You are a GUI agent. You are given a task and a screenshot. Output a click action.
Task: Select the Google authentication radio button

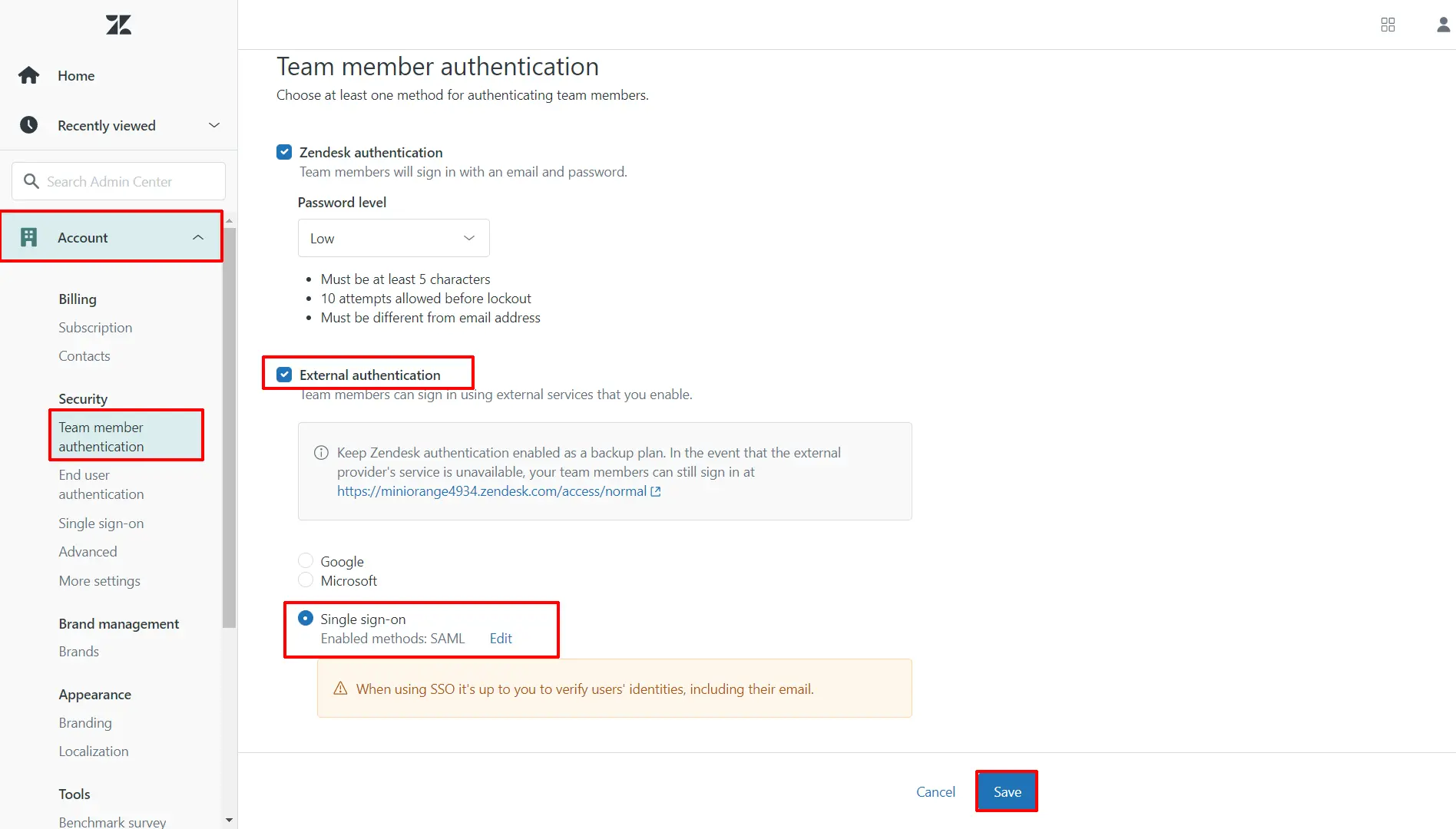(x=306, y=560)
